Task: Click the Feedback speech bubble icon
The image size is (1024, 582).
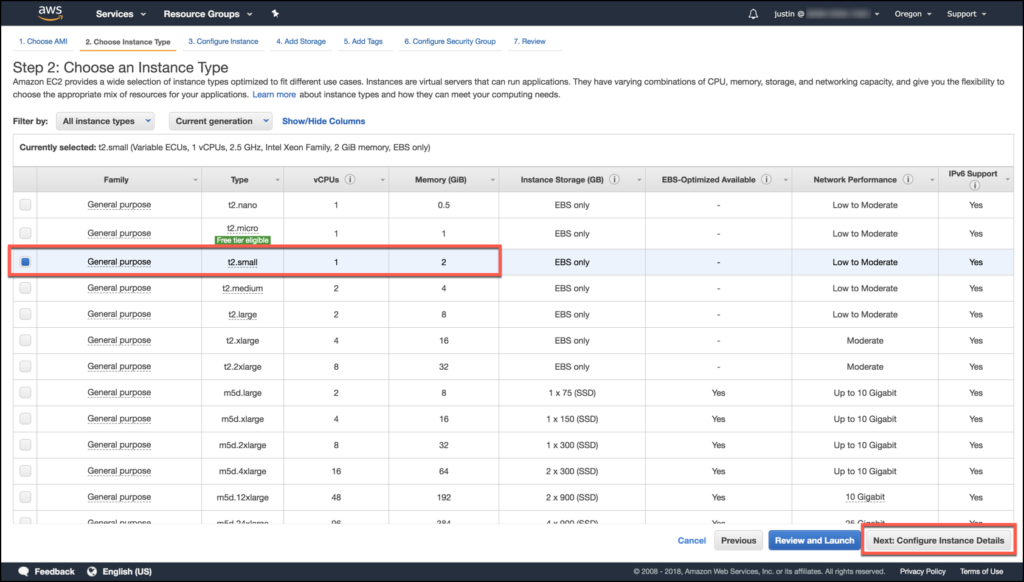Action: [24, 572]
